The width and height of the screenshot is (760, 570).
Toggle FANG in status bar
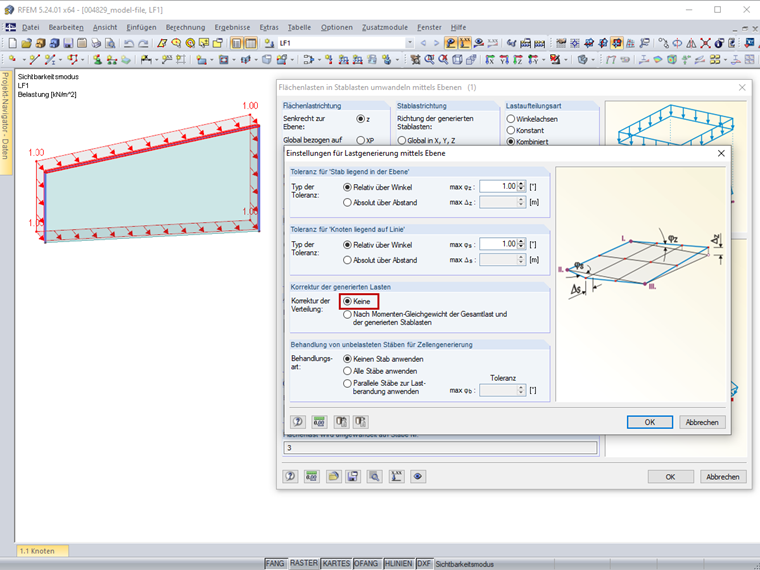pos(275,564)
